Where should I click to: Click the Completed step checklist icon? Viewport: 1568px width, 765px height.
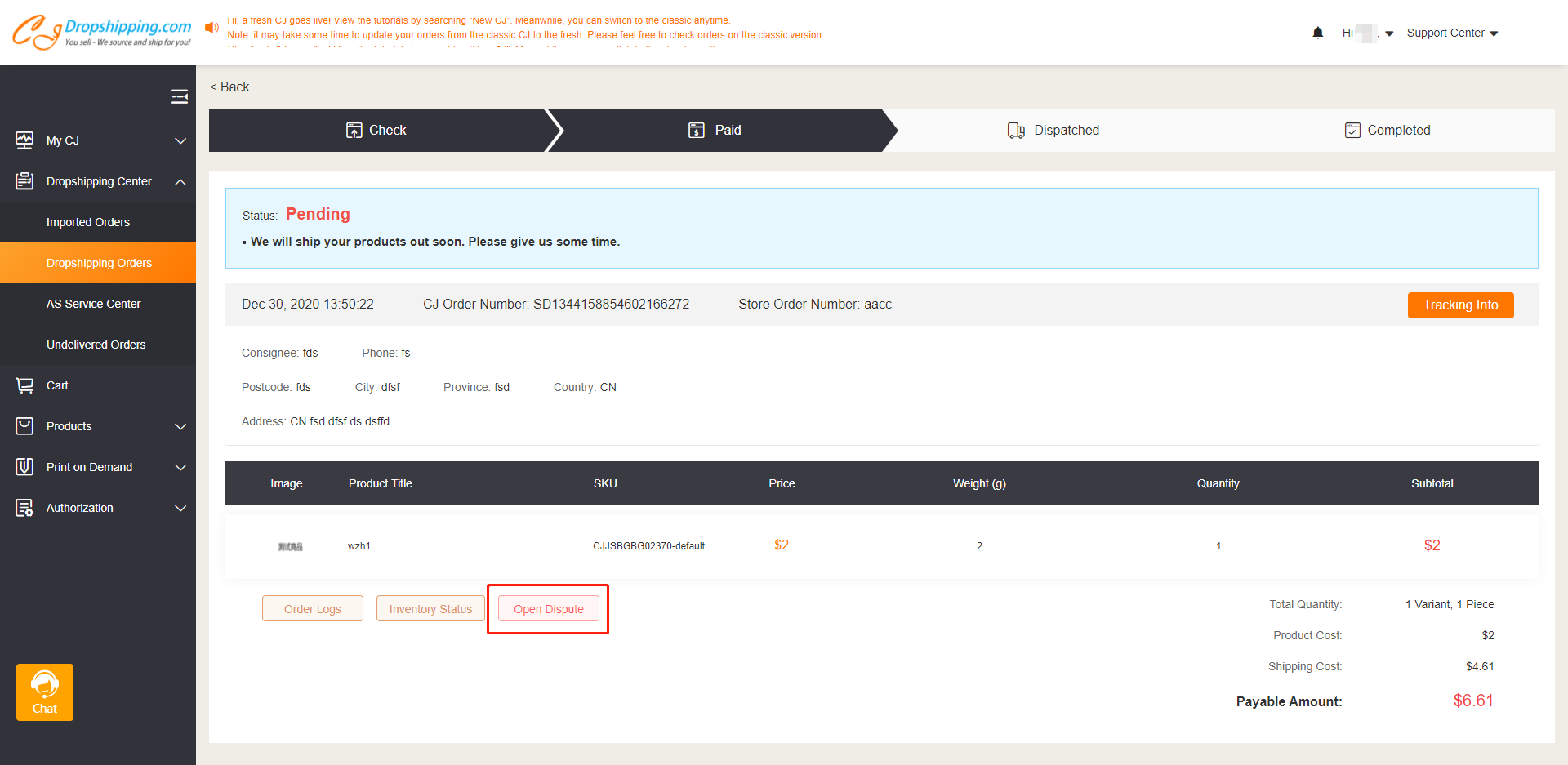point(1352,131)
